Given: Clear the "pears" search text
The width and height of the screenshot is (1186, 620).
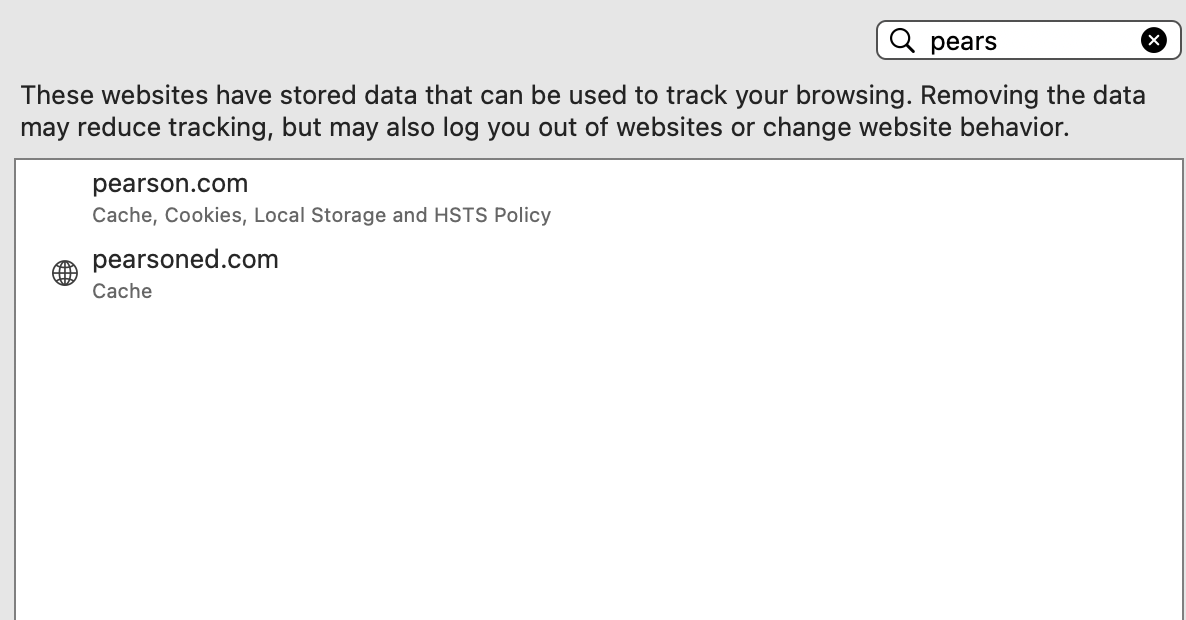Looking at the screenshot, I should (x=1153, y=40).
